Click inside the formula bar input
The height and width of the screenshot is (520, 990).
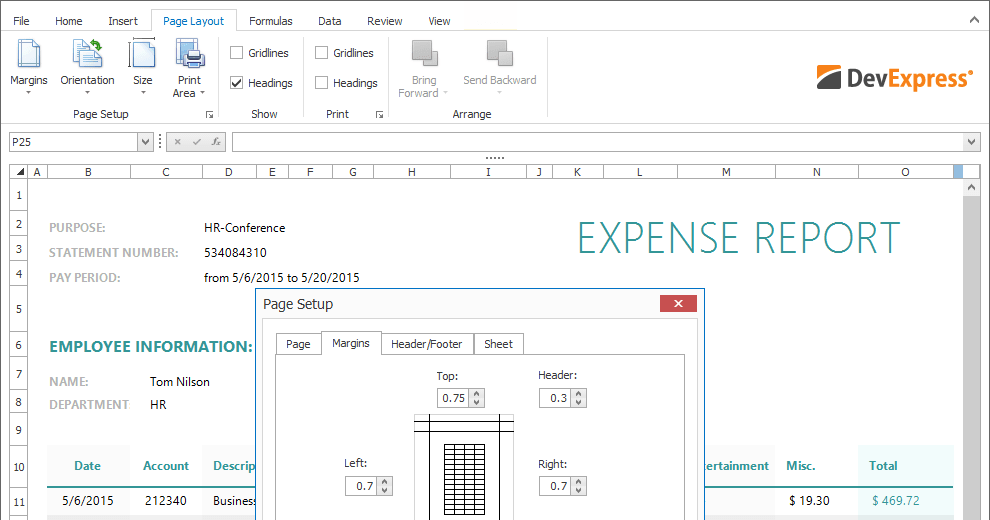coord(597,142)
